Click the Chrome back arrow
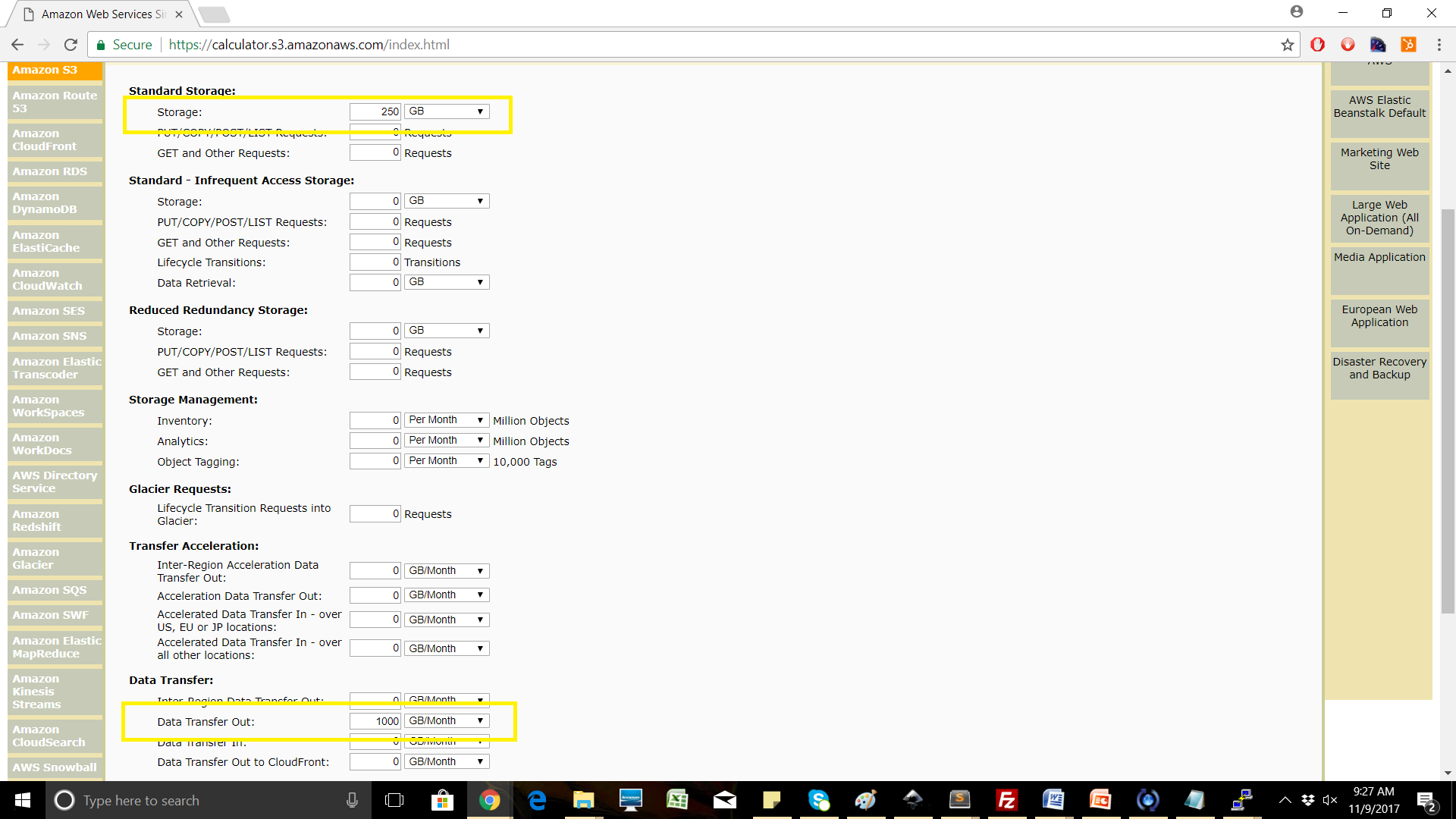 coord(17,45)
